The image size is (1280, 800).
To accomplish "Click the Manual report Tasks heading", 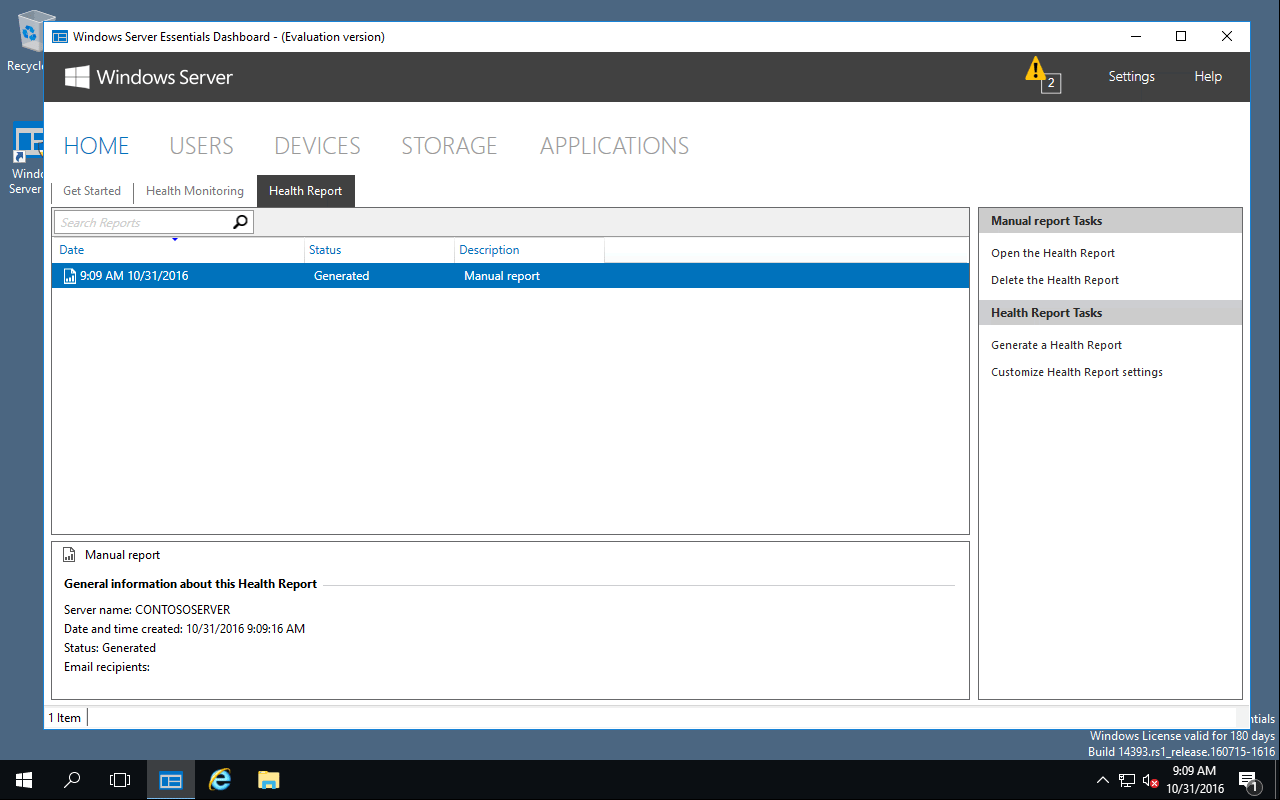I will pos(1046,221).
